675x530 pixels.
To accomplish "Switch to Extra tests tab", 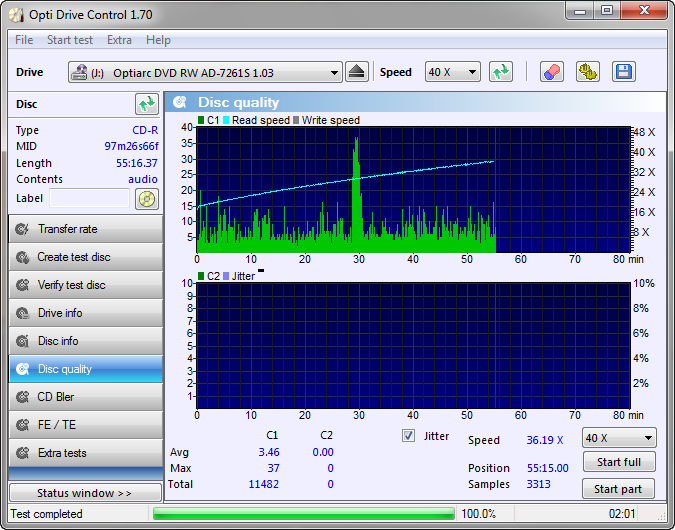I will tap(86, 453).
